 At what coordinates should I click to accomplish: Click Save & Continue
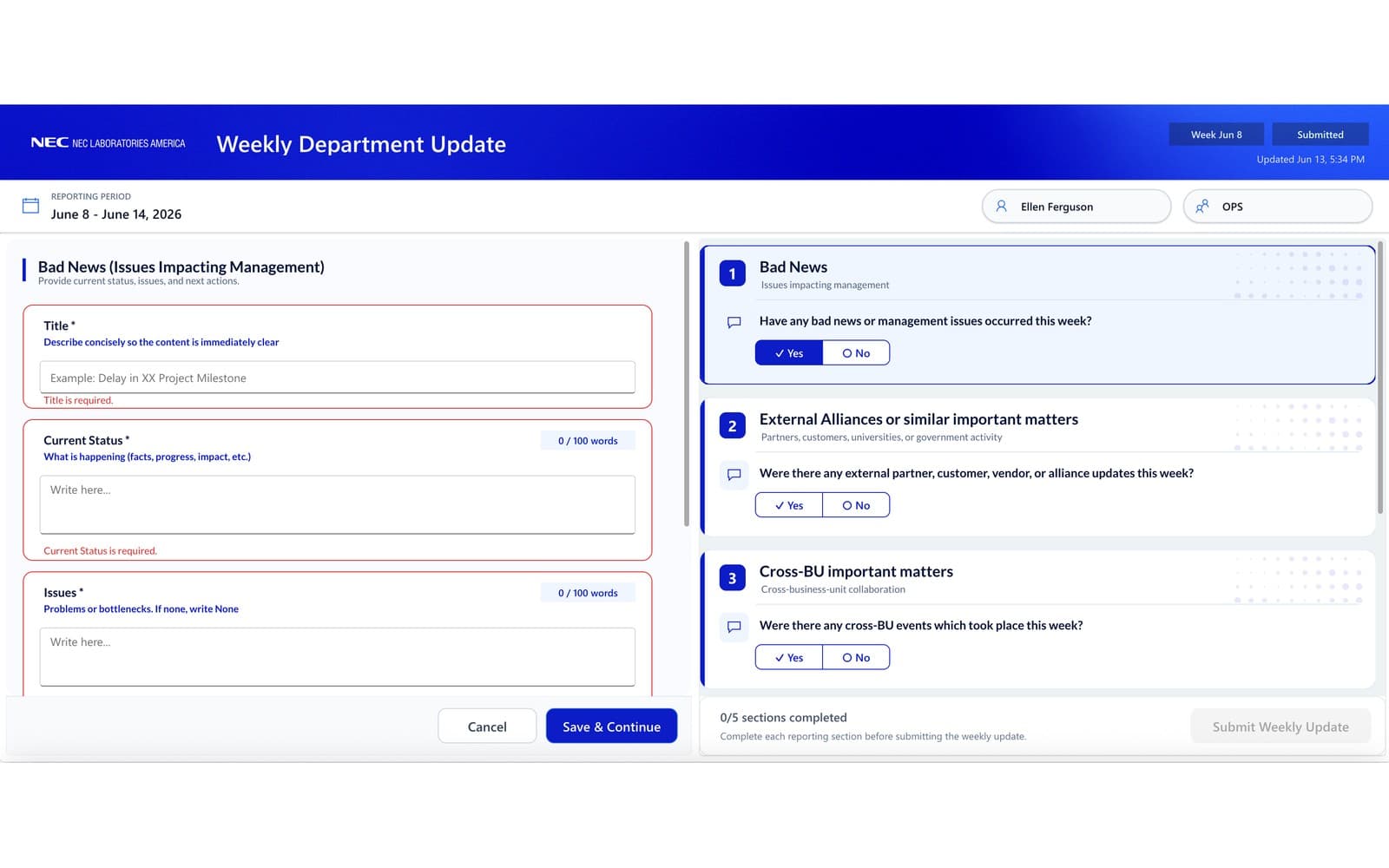pos(611,727)
